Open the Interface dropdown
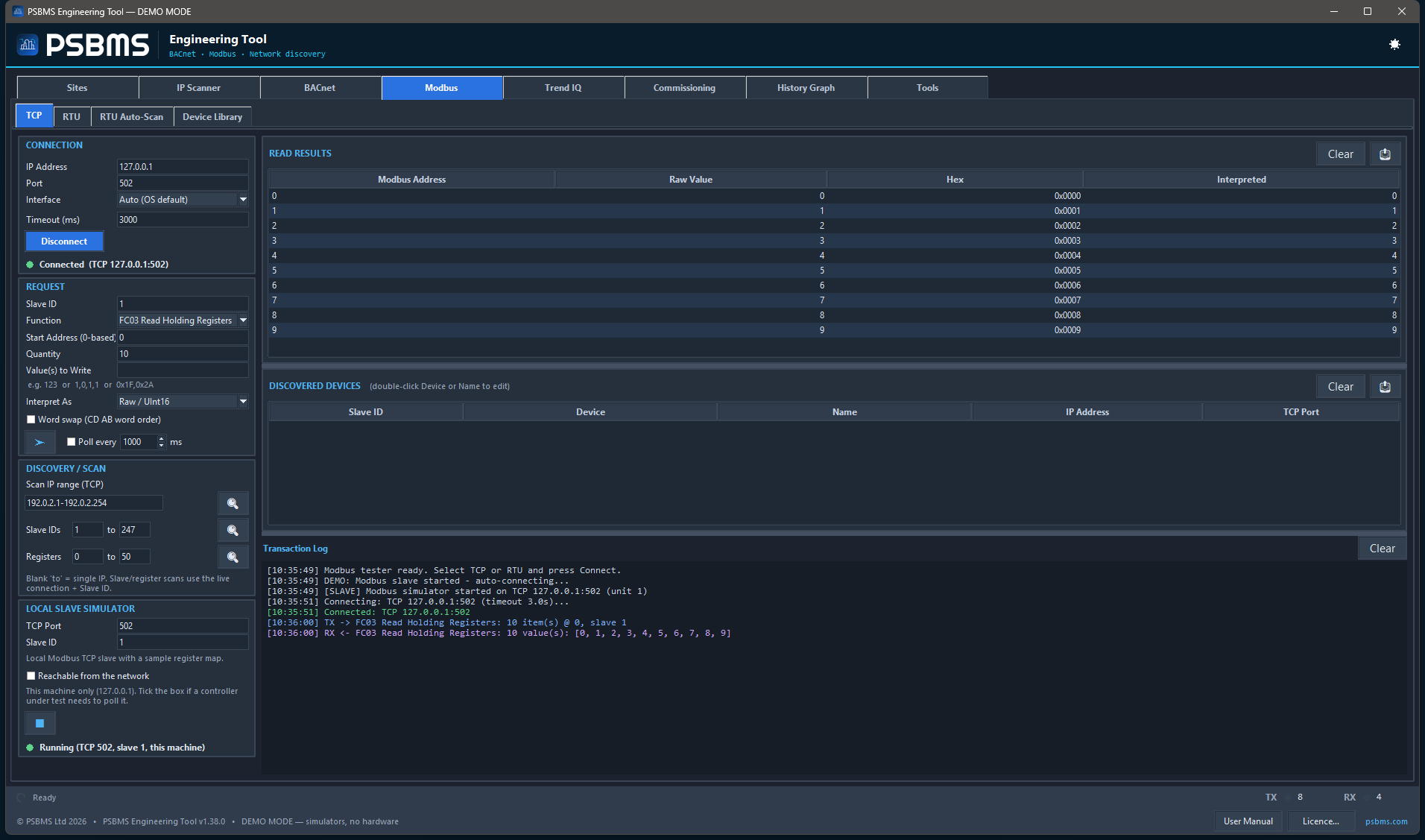1425x840 pixels. [243, 200]
